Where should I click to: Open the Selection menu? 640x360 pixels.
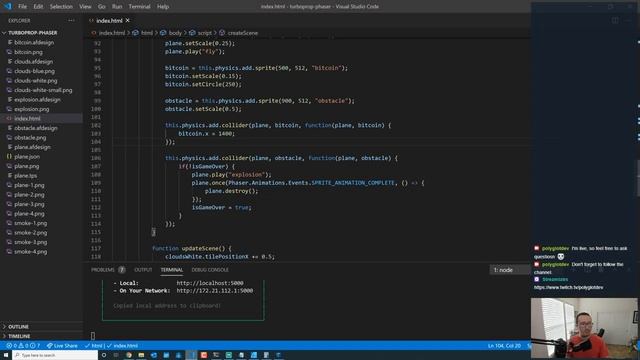(x=61, y=7)
